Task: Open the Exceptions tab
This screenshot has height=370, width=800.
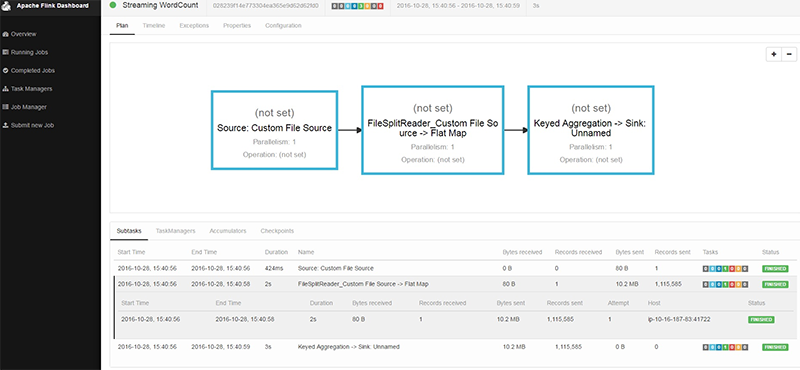Action: point(194,26)
